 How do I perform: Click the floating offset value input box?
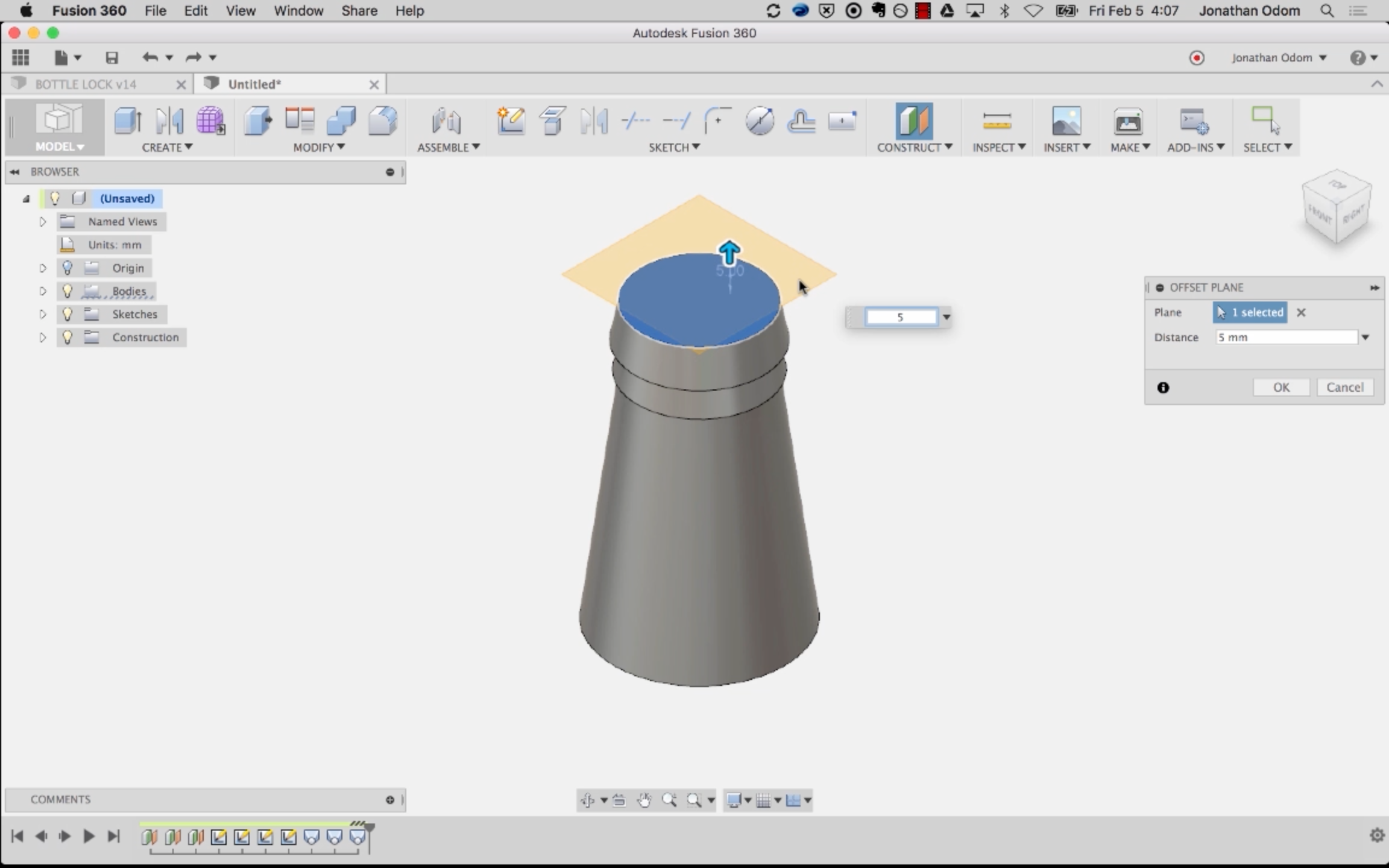point(901,317)
